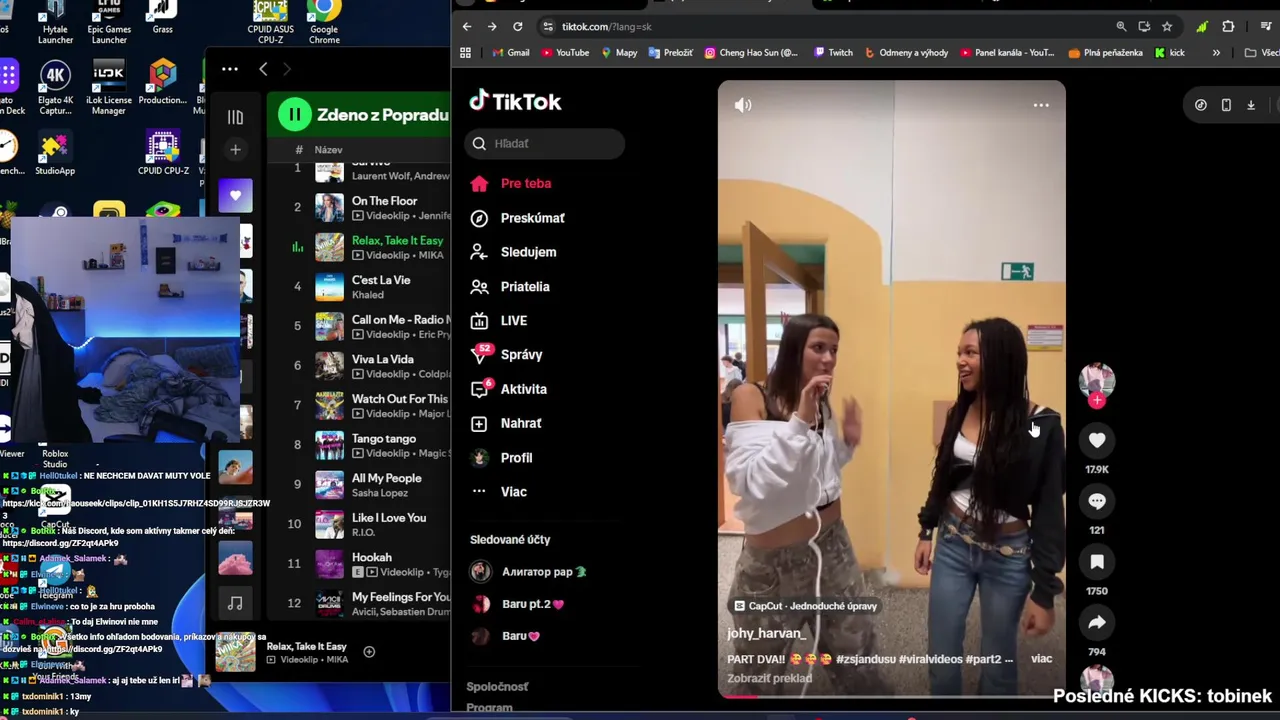
Task: Toggle video sound speaker icon
Action: click(x=743, y=105)
